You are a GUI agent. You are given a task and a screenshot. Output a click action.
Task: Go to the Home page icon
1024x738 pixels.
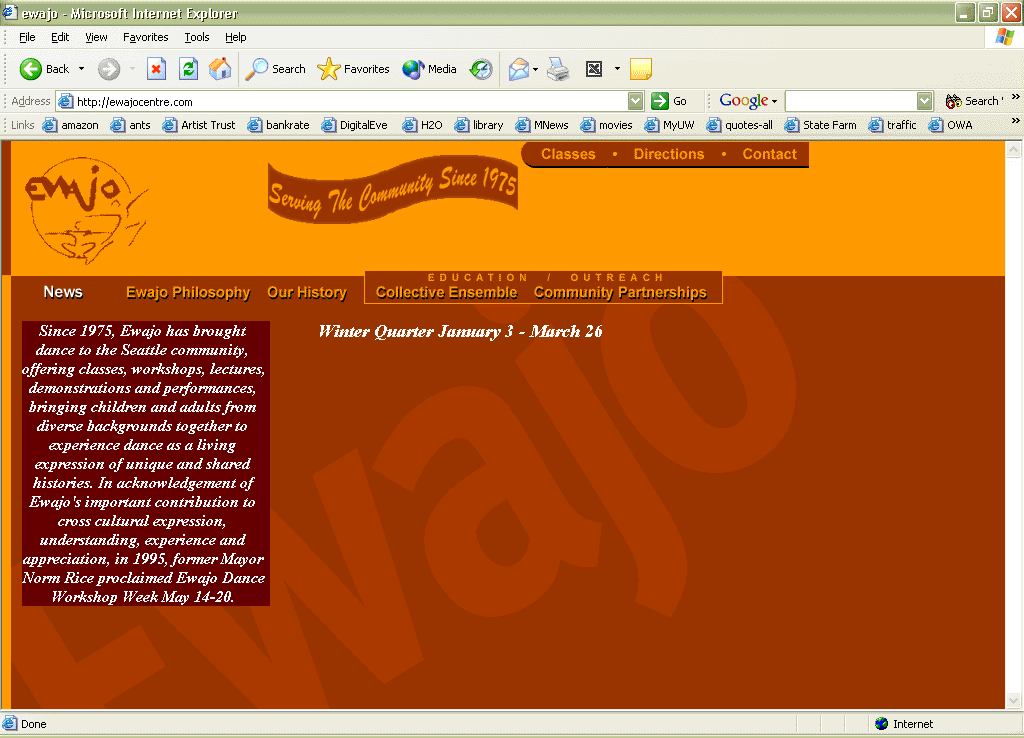[220, 69]
